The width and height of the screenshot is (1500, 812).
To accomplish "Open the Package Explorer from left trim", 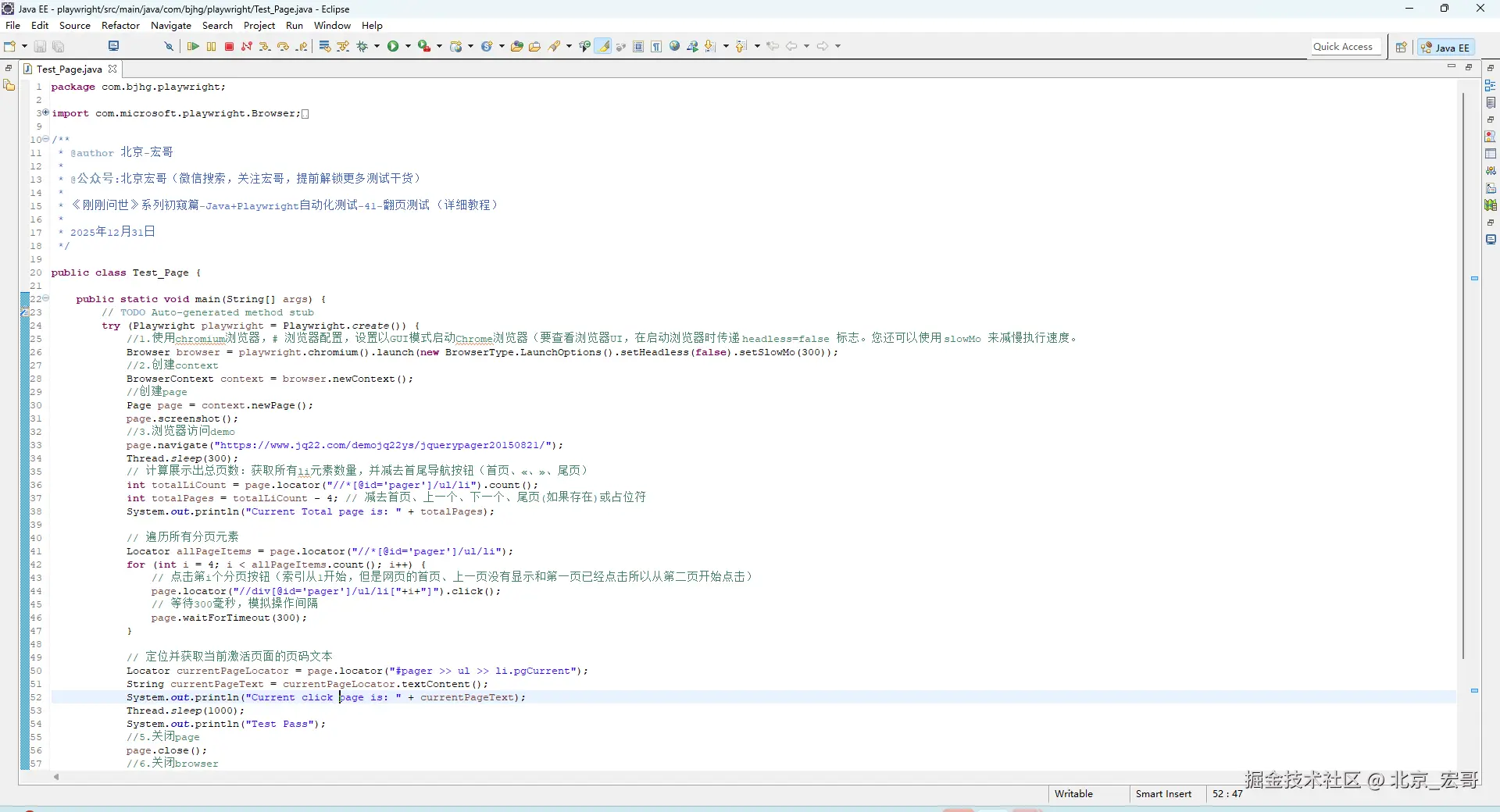I will click(x=9, y=85).
